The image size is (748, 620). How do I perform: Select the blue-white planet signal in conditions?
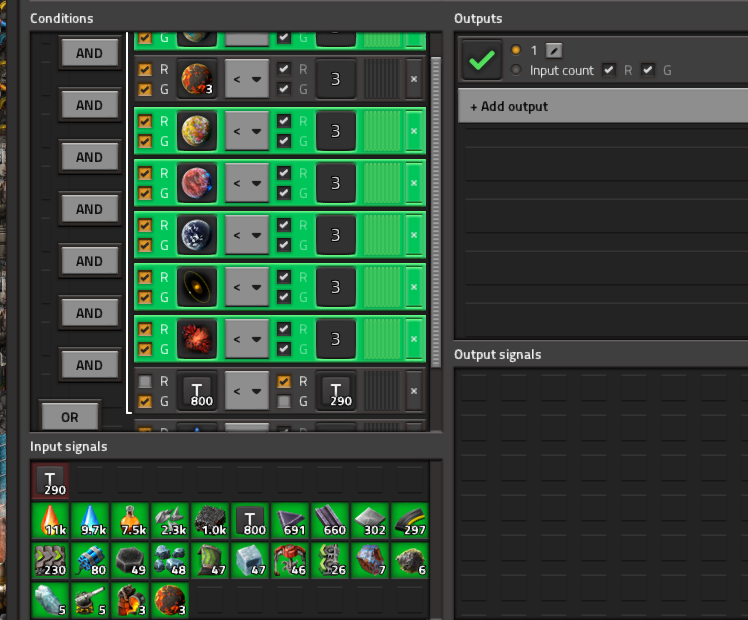(197, 235)
